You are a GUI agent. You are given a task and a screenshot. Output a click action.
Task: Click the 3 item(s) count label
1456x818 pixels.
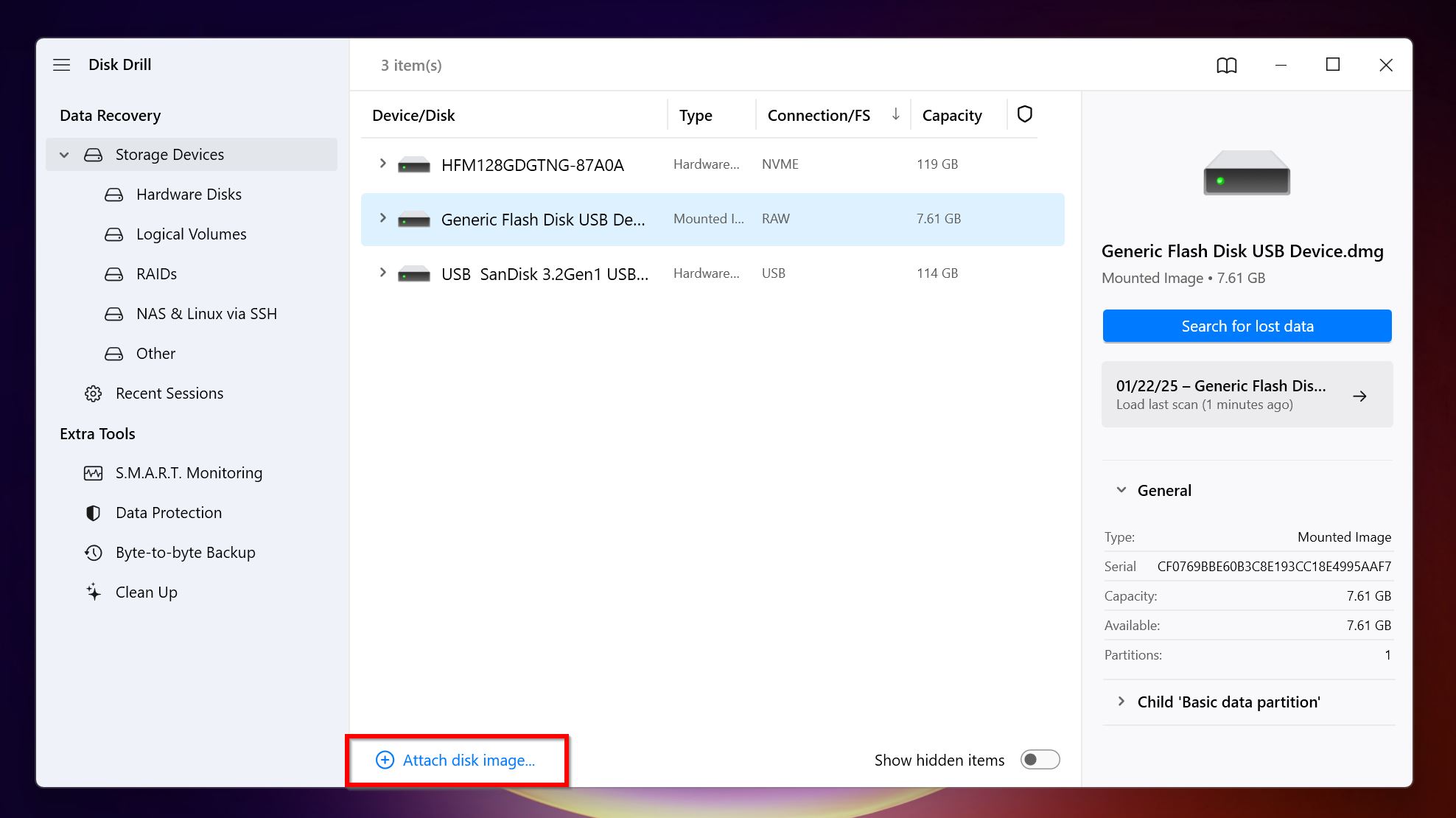411,66
